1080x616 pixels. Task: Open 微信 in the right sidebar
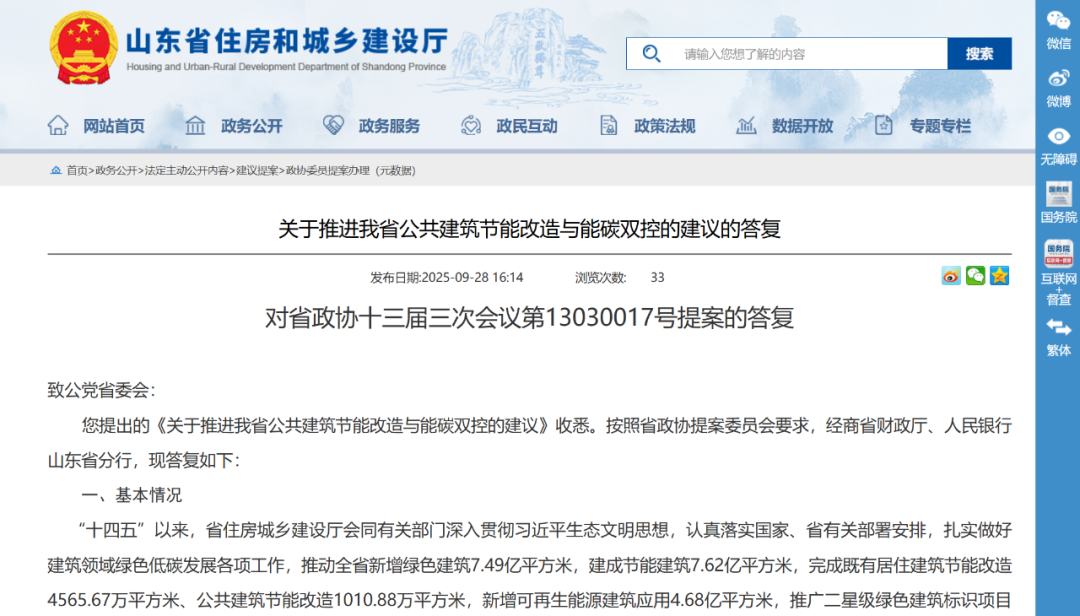pyautogui.click(x=1058, y=30)
